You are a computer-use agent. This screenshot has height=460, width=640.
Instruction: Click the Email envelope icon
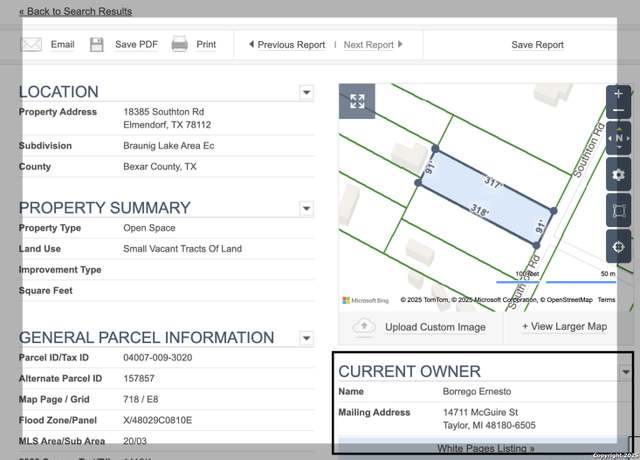coord(31,44)
